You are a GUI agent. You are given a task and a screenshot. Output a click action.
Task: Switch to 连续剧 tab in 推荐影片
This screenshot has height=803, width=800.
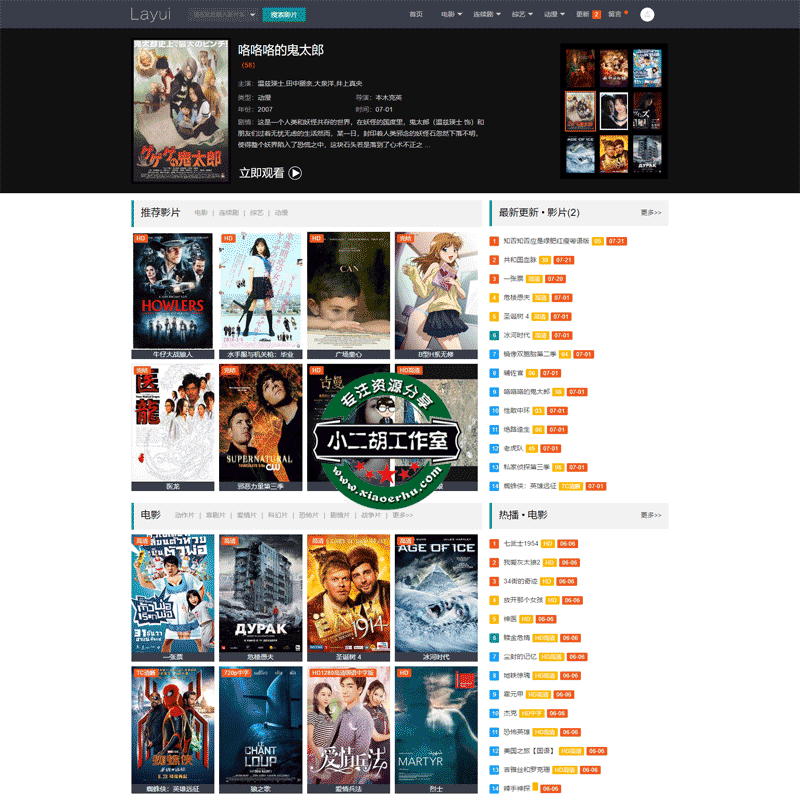tap(230, 213)
